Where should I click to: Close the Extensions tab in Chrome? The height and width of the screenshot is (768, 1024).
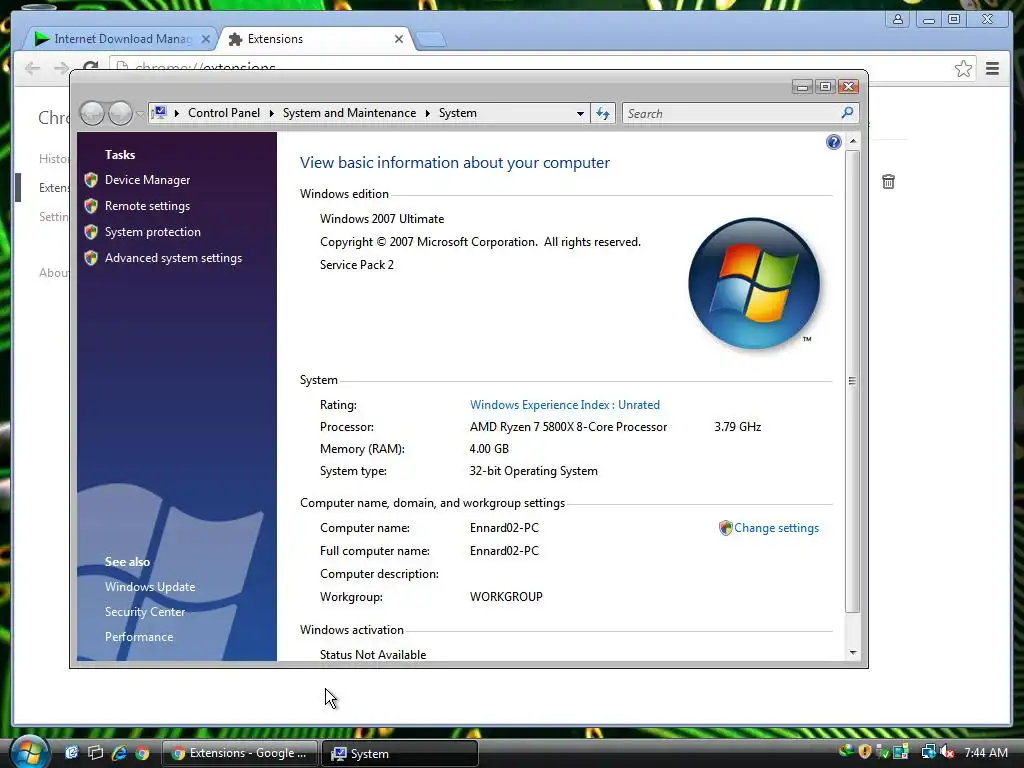click(x=398, y=39)
